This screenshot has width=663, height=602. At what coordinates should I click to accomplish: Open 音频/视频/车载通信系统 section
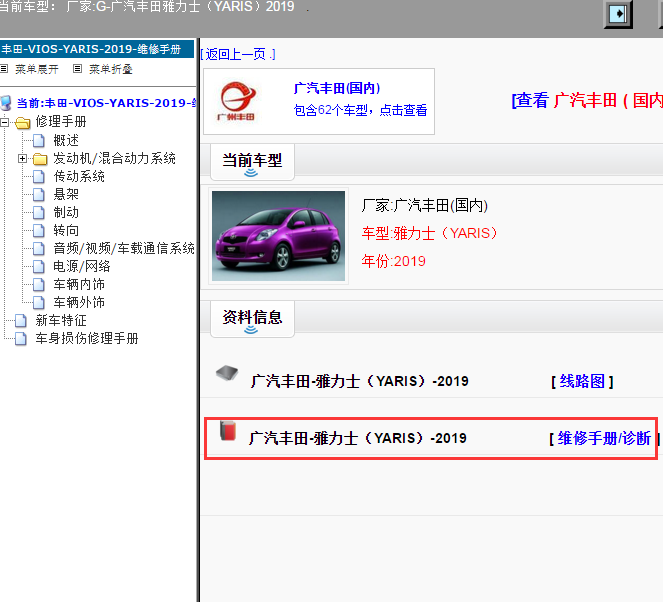click(124, 249)
